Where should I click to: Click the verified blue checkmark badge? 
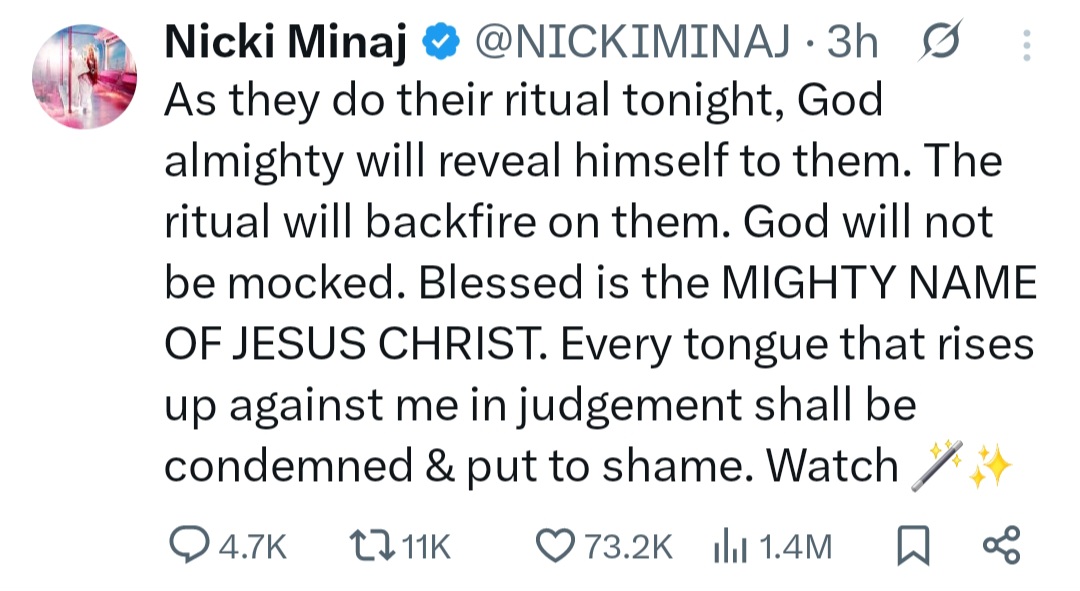pos(437,40)
